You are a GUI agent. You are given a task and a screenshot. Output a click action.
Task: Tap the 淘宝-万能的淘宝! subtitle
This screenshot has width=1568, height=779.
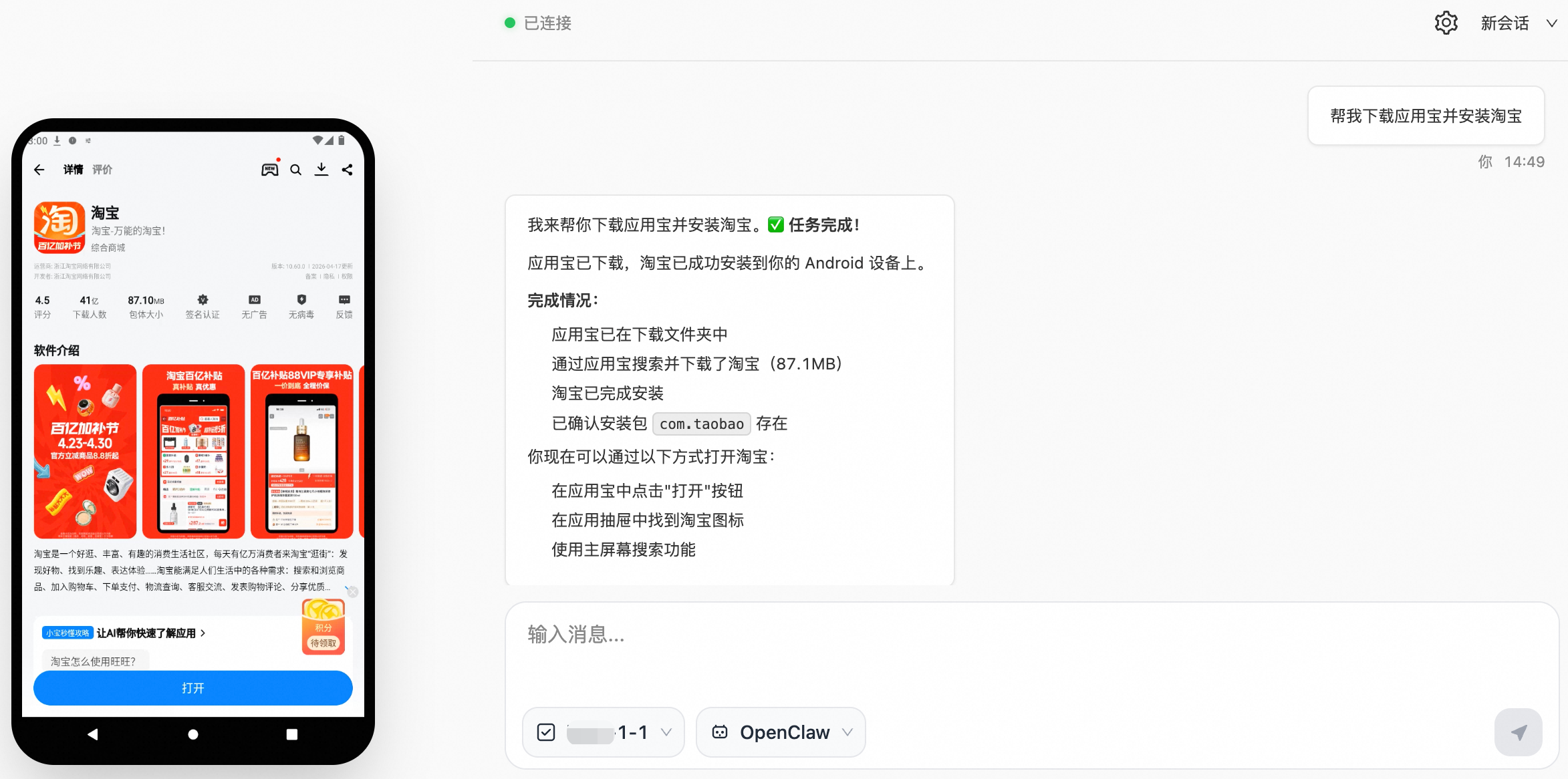pos(128,230)
